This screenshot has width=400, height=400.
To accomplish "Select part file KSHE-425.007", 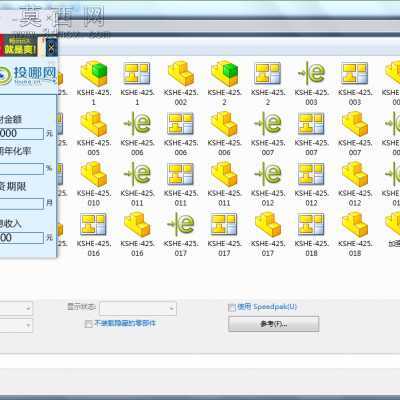I will click(355, 134).
